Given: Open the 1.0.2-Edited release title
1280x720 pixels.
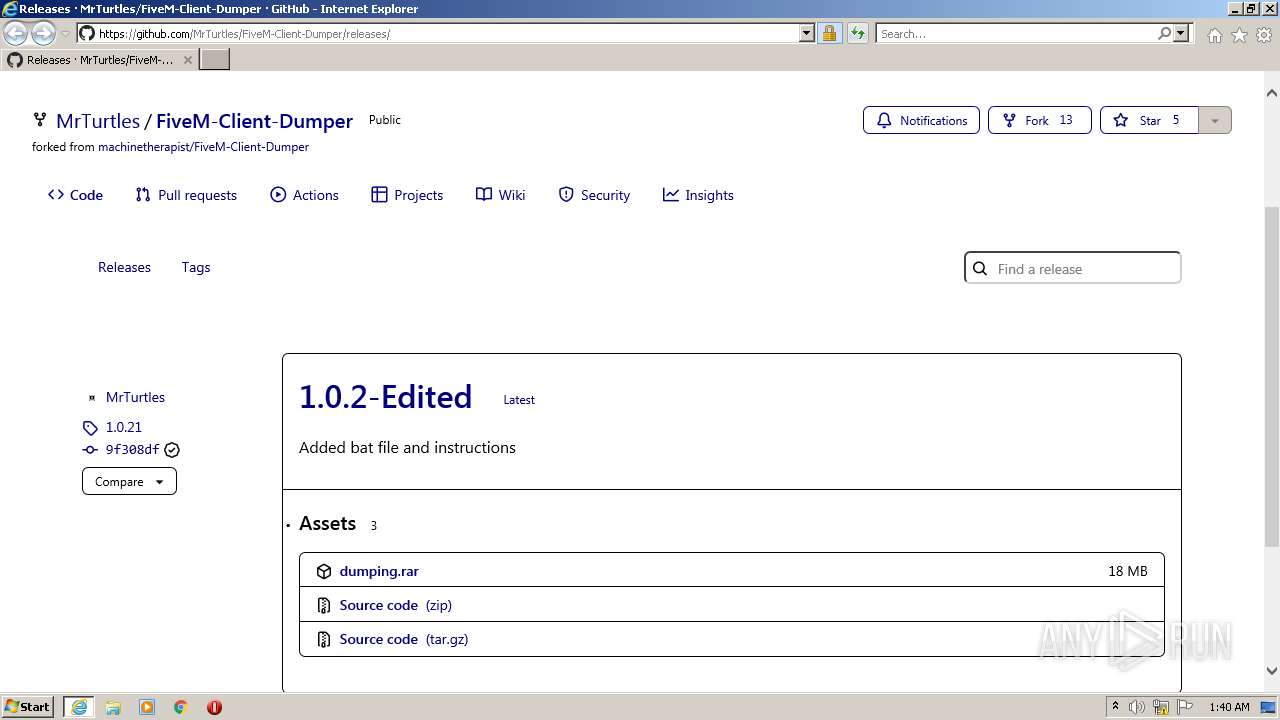Looking at the screenshot, I should tap(385, 397).
